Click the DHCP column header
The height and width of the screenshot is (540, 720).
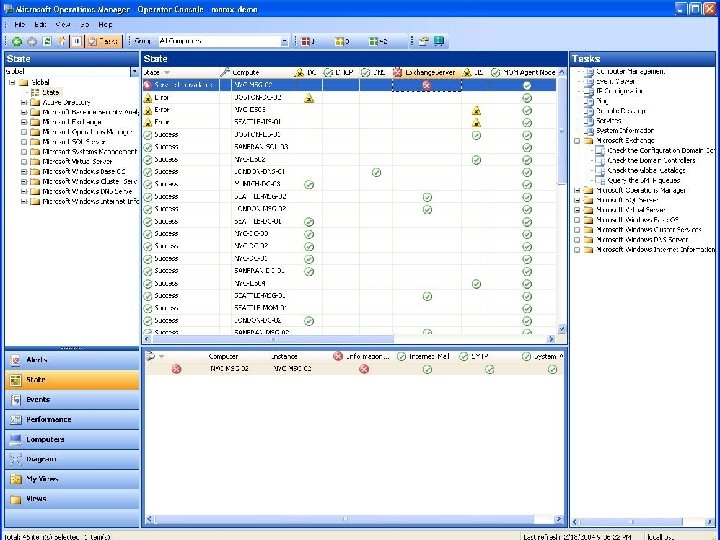pos(340,73)
